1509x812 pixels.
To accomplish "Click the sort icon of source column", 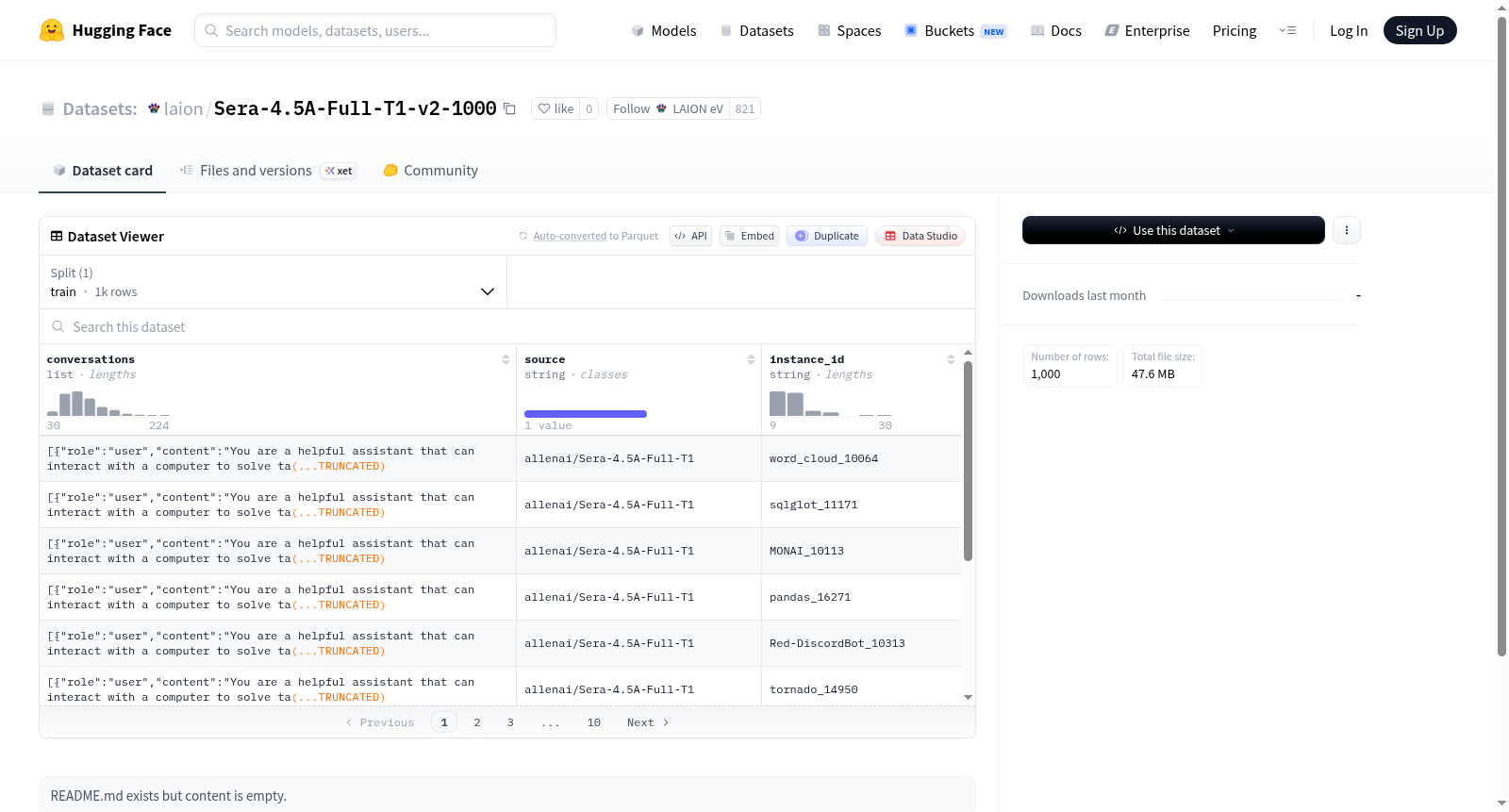I will [x=751, y=359].
